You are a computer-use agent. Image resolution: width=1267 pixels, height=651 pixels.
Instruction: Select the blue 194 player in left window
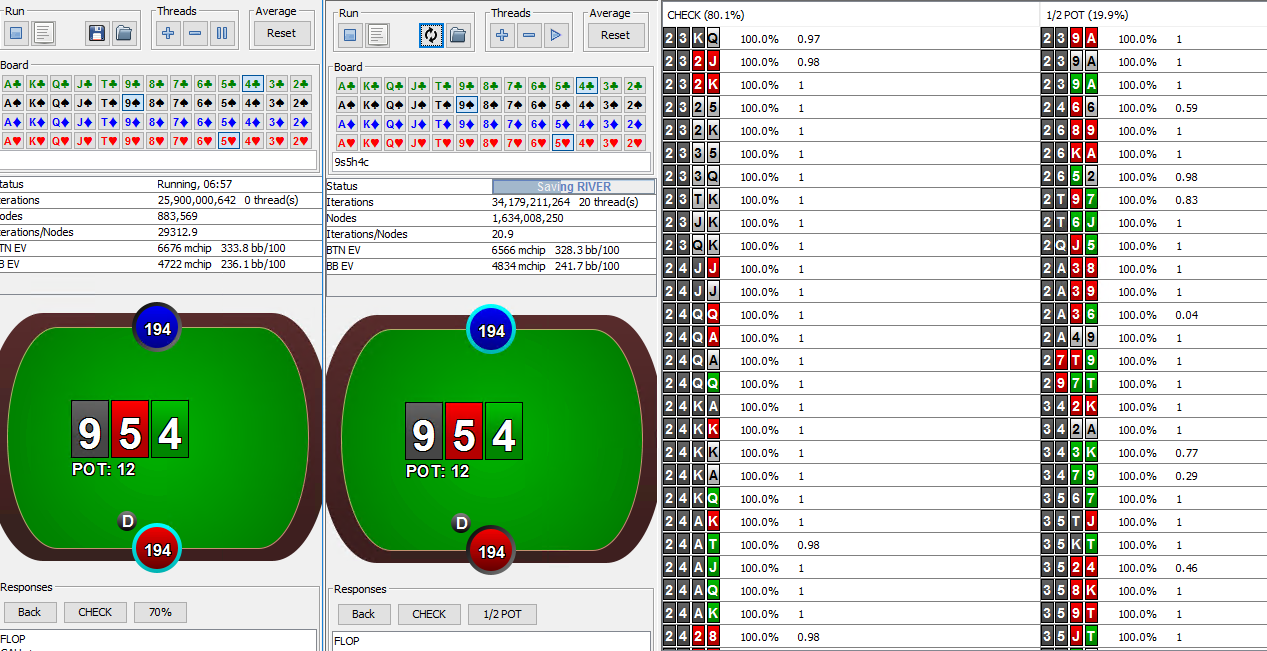point(157,328)
